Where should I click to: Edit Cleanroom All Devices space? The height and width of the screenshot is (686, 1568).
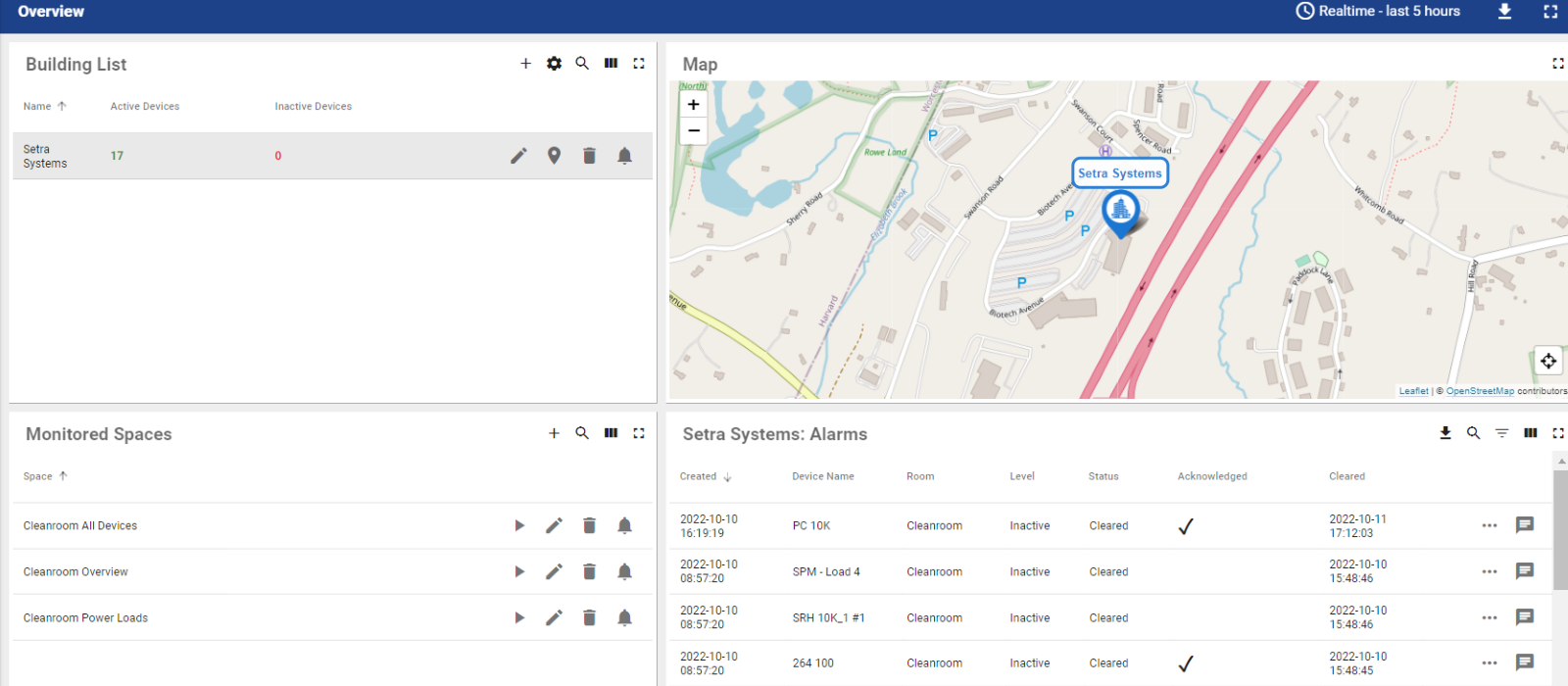(554, 526)
